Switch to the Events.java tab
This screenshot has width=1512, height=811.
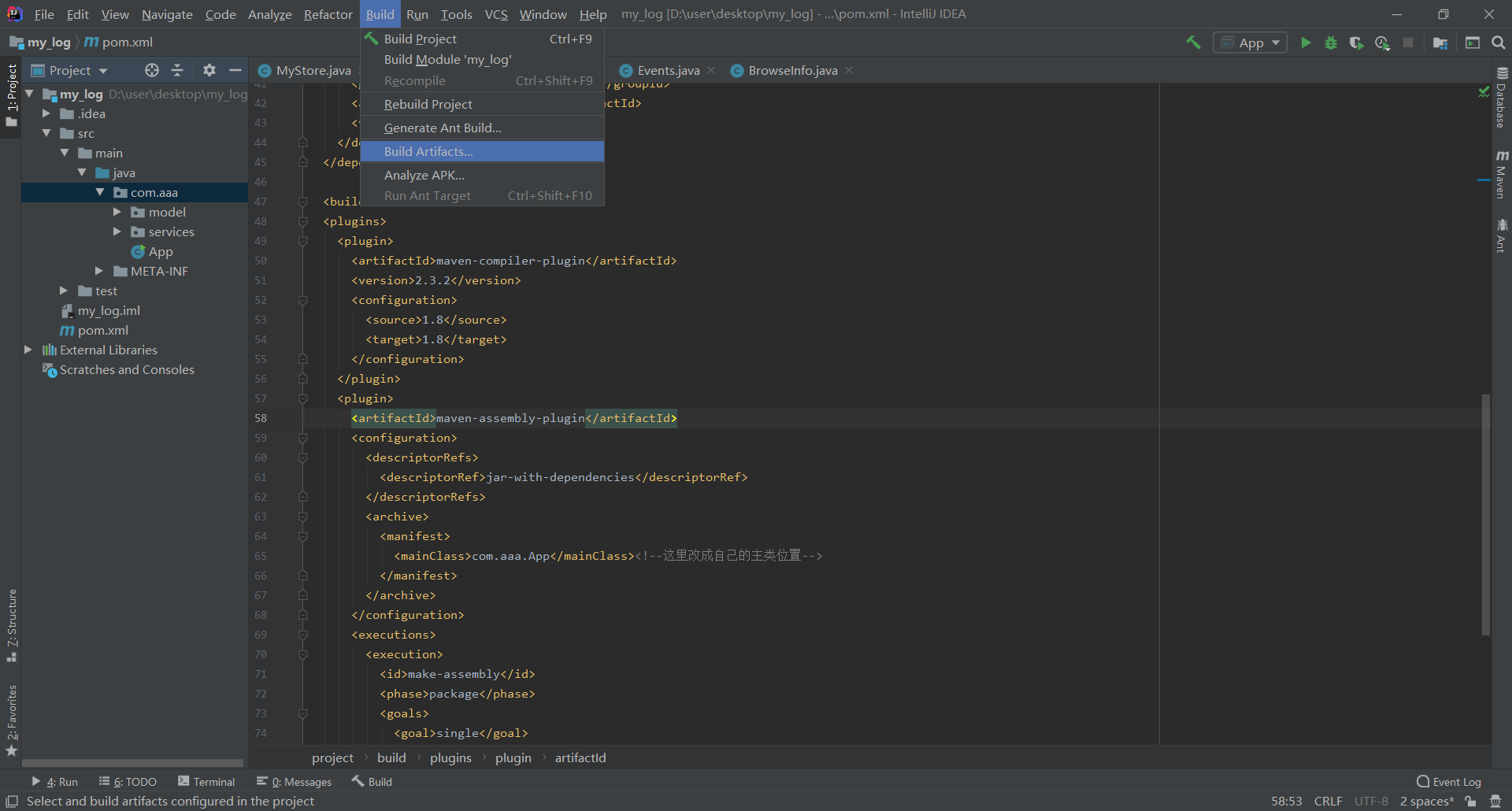click(668, 70)
